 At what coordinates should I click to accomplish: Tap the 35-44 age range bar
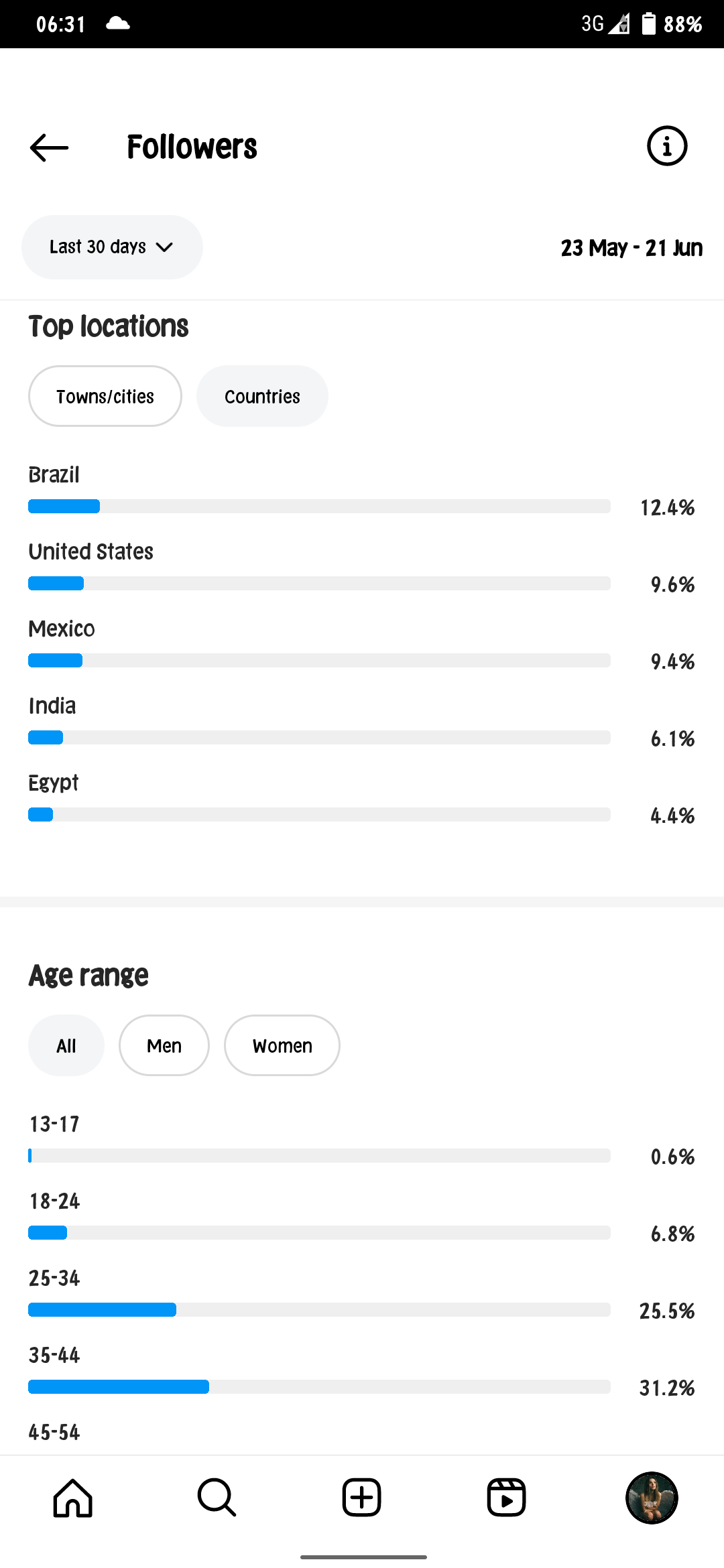[x=319, y=1386]
